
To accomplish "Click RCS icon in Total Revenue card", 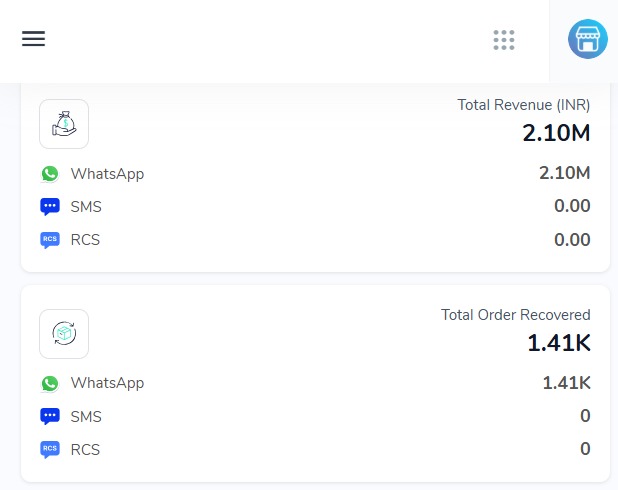I will pos(50,240).
